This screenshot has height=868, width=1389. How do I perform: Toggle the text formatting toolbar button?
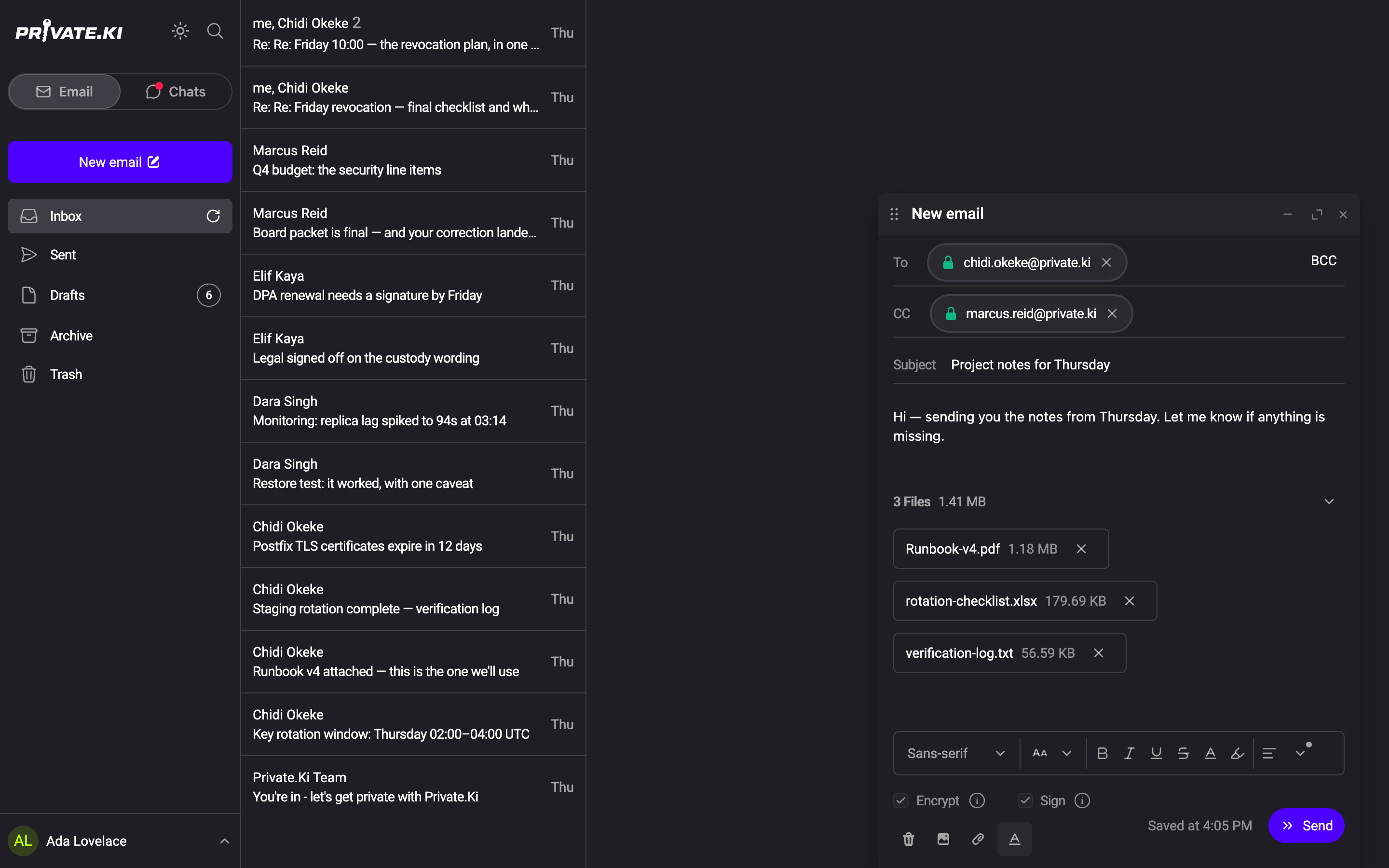click(1015, 839)
